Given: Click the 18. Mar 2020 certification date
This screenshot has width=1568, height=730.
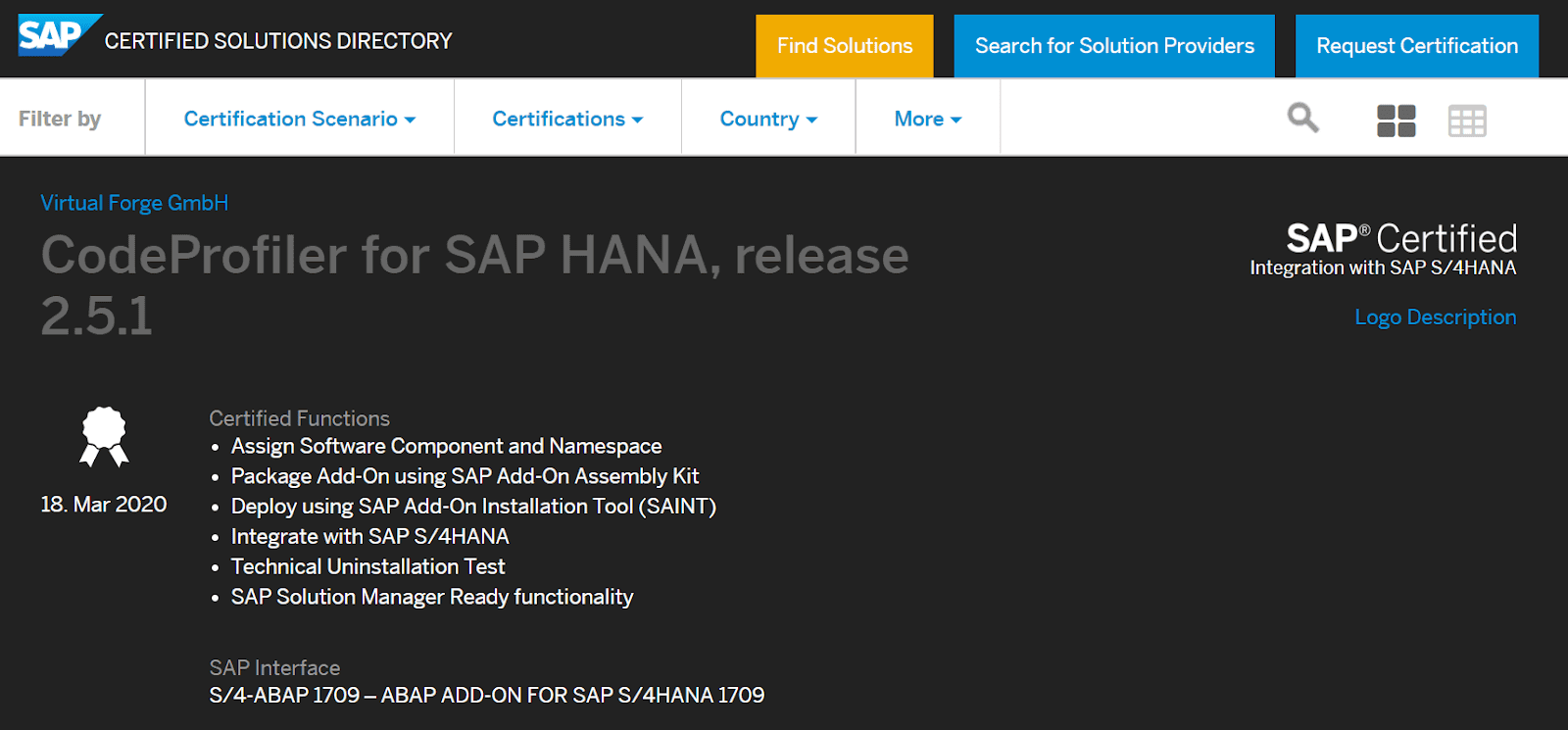Looking at the screenshot, I should coord(104,505).
